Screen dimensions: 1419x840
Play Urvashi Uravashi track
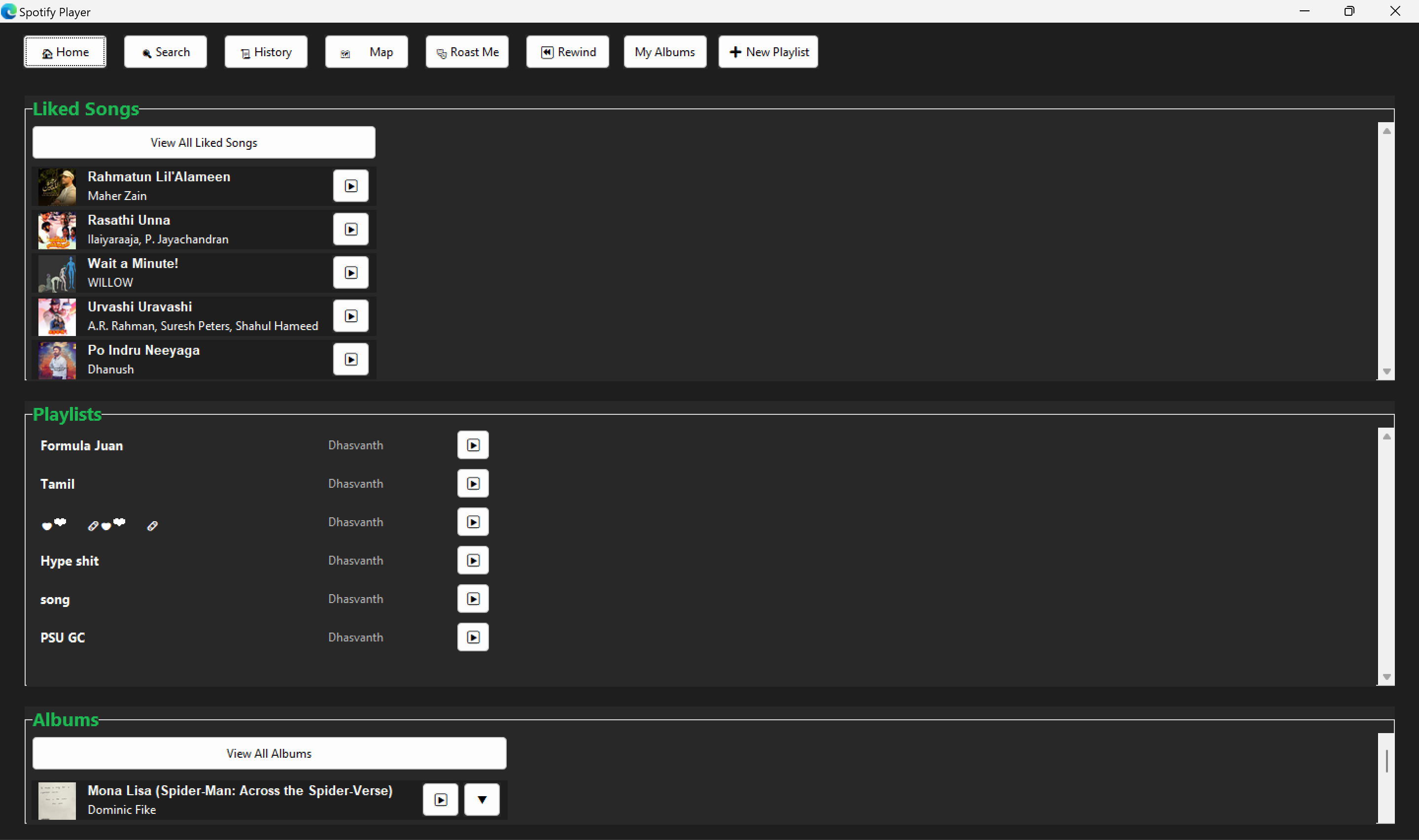point(350,316)
